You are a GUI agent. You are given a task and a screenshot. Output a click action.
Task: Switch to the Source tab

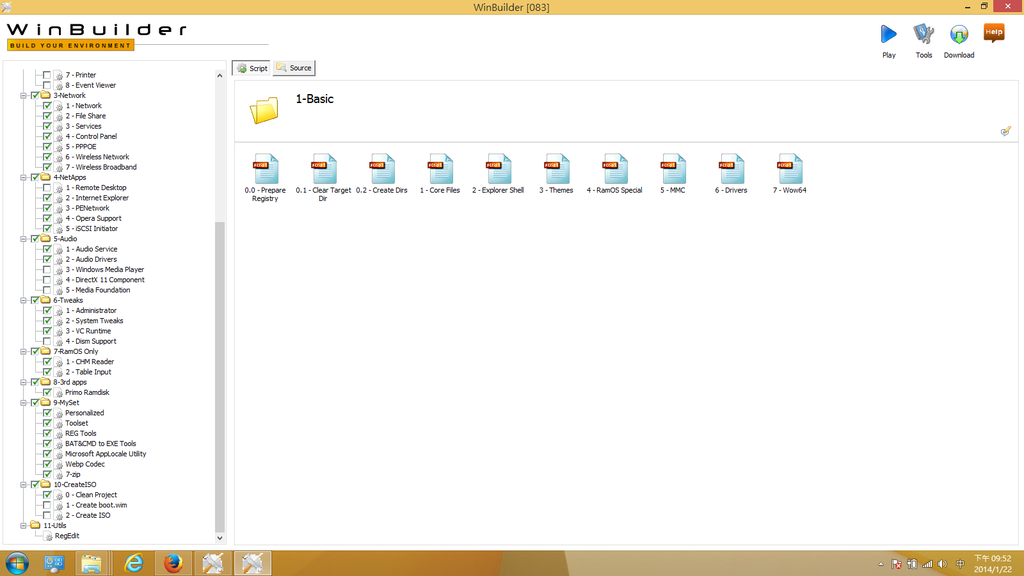pyautogui.click(x=295, y=68)
